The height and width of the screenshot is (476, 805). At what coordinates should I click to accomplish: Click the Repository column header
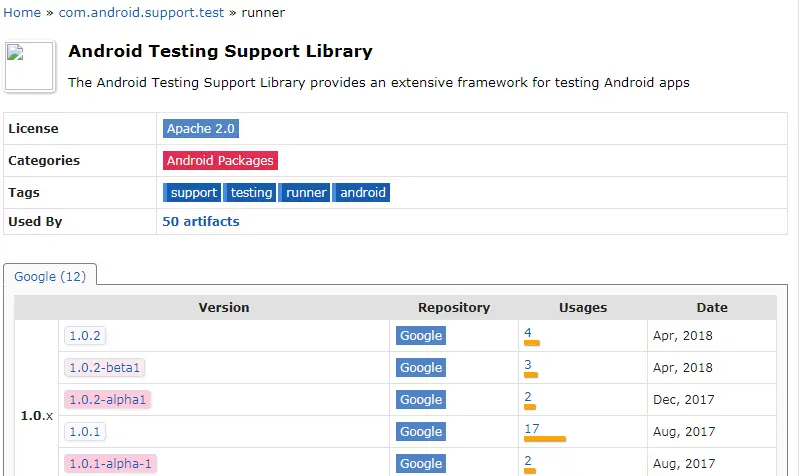click(454, 308)
